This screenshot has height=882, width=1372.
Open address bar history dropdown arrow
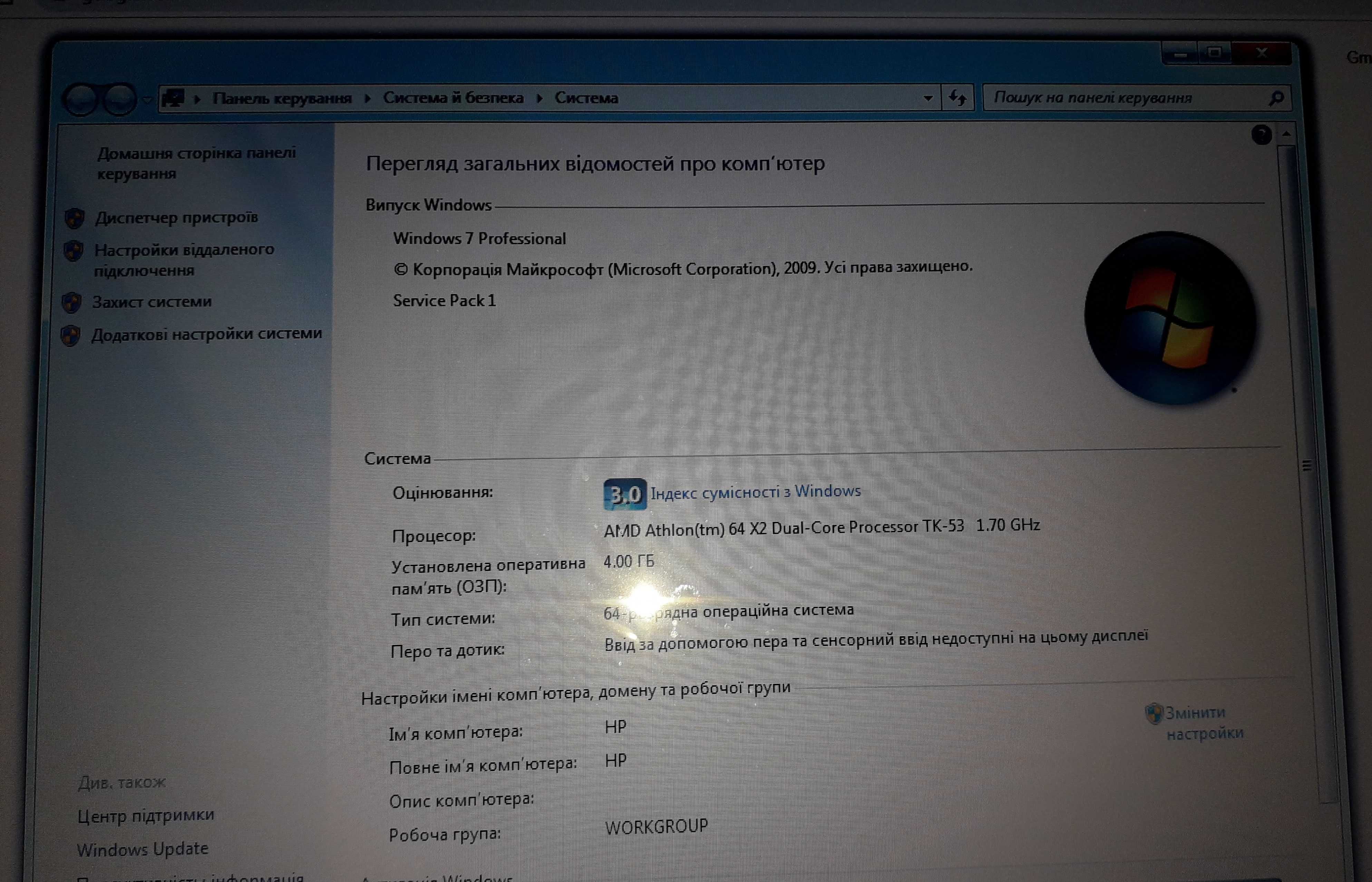coord(928,98)
